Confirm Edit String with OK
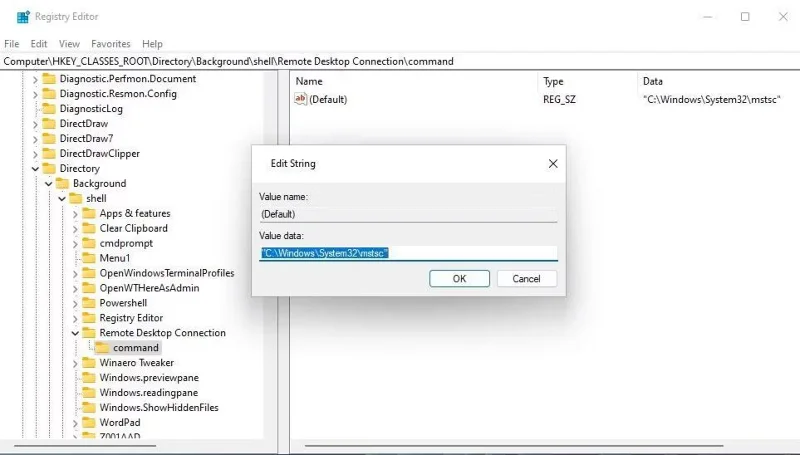The width and height of the screenshot is (800, 455). (x=459, y=279)
